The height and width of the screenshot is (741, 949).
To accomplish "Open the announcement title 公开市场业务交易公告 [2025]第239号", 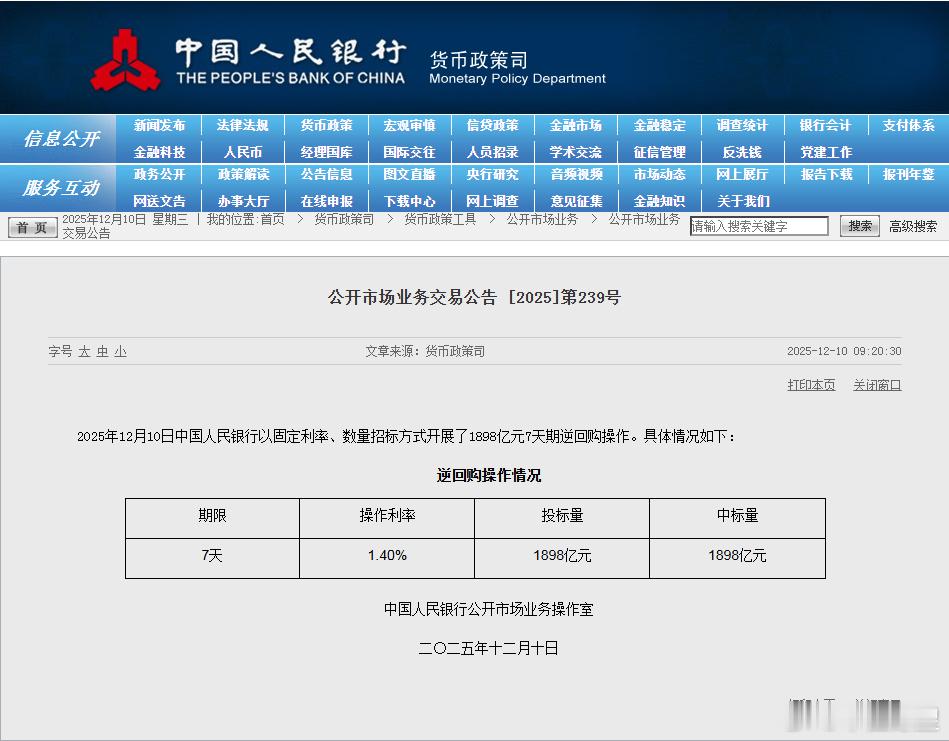I will [x=474, y=298].
